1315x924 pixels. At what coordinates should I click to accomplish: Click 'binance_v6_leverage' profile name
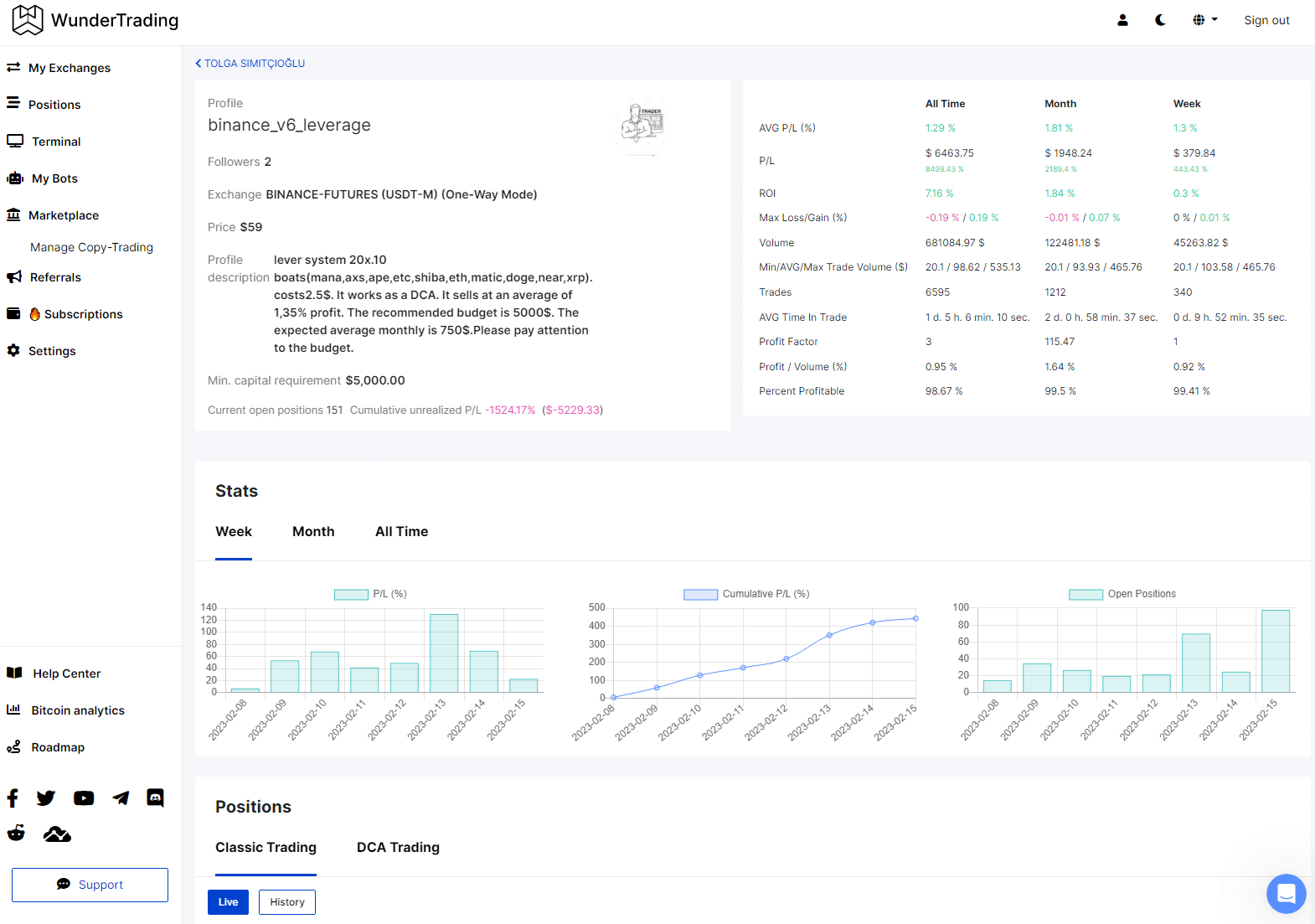pyautogui.click(x=289, y=125)
